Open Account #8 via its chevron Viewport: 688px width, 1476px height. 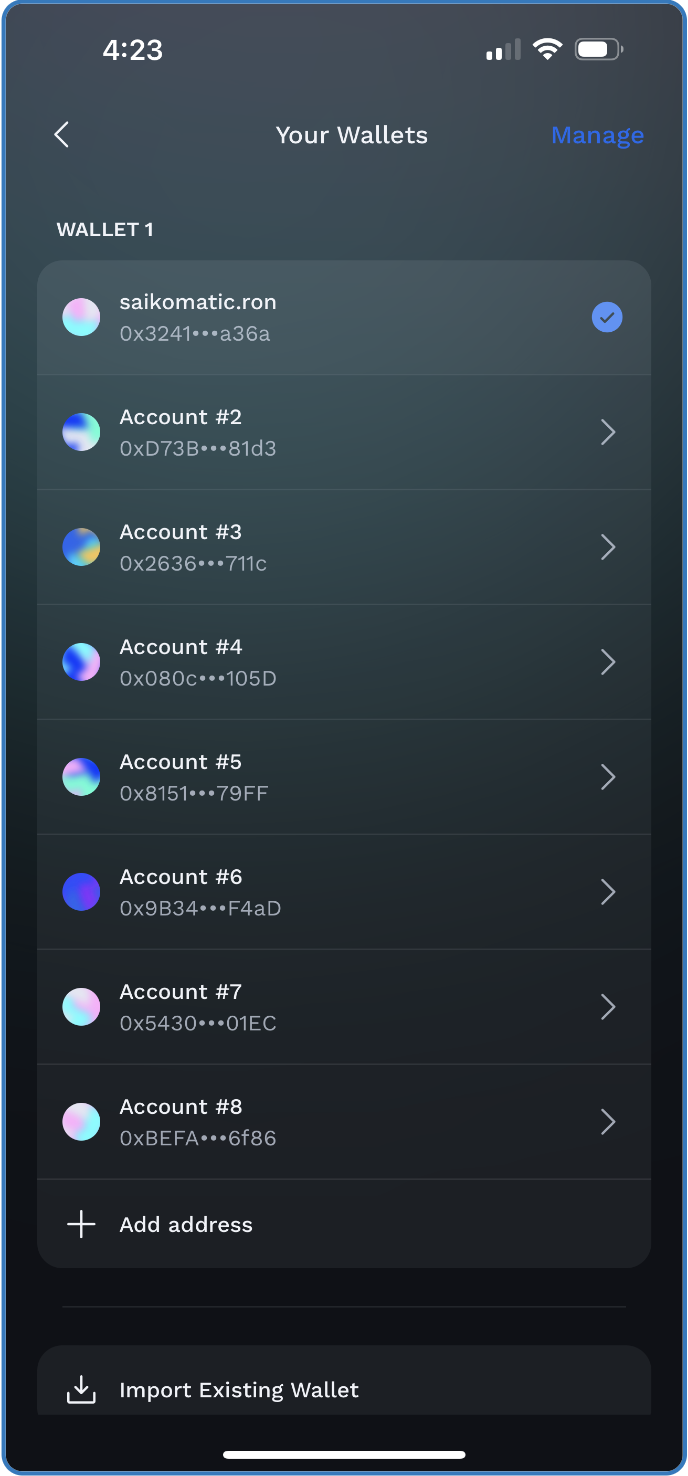point(608,1122)
